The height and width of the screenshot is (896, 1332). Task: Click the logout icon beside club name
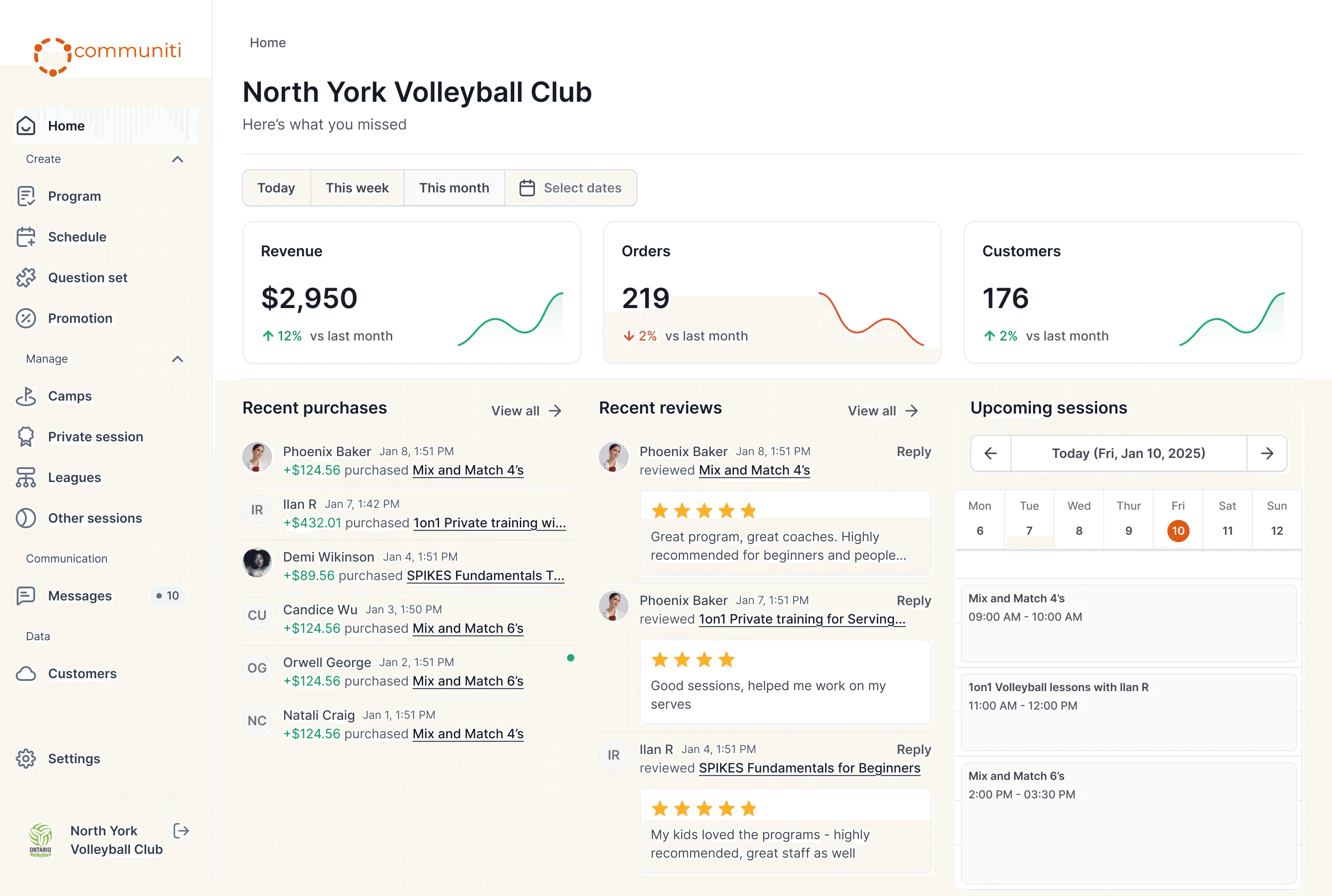pyautogui.click(x=181, y=831)
